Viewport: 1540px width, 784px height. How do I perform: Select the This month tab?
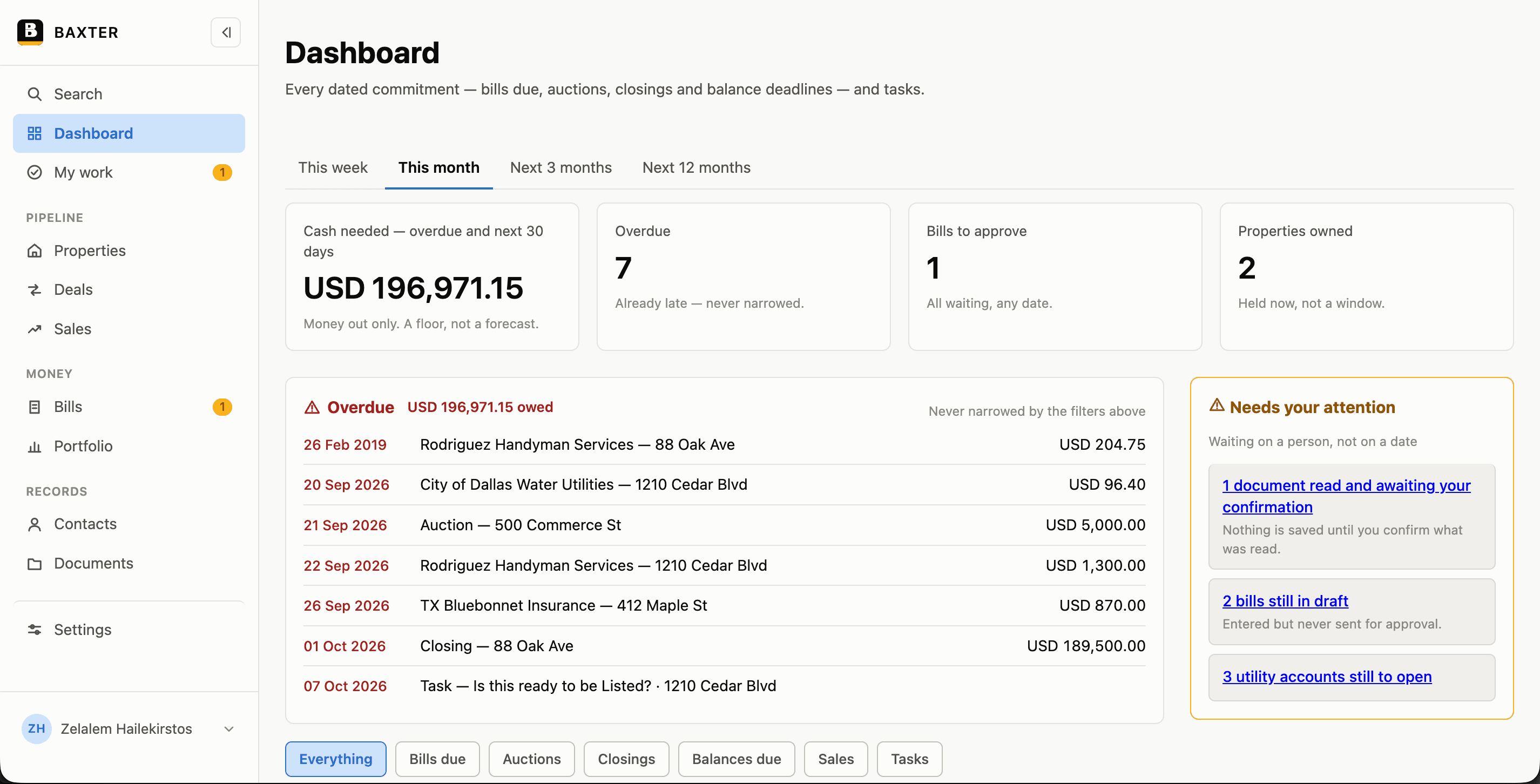coord(439,167)
